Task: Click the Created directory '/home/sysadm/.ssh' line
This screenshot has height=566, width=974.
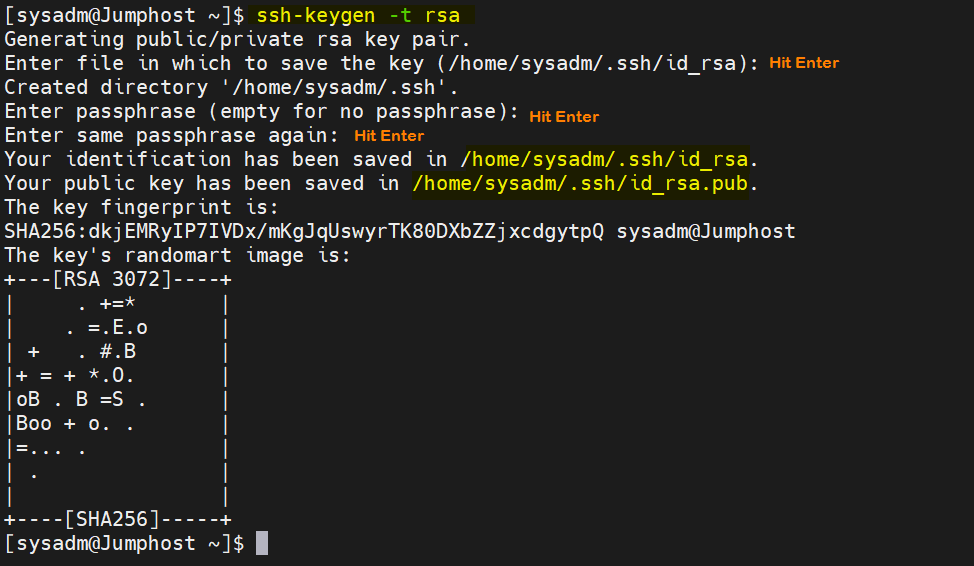Action: tap(231, 87)
